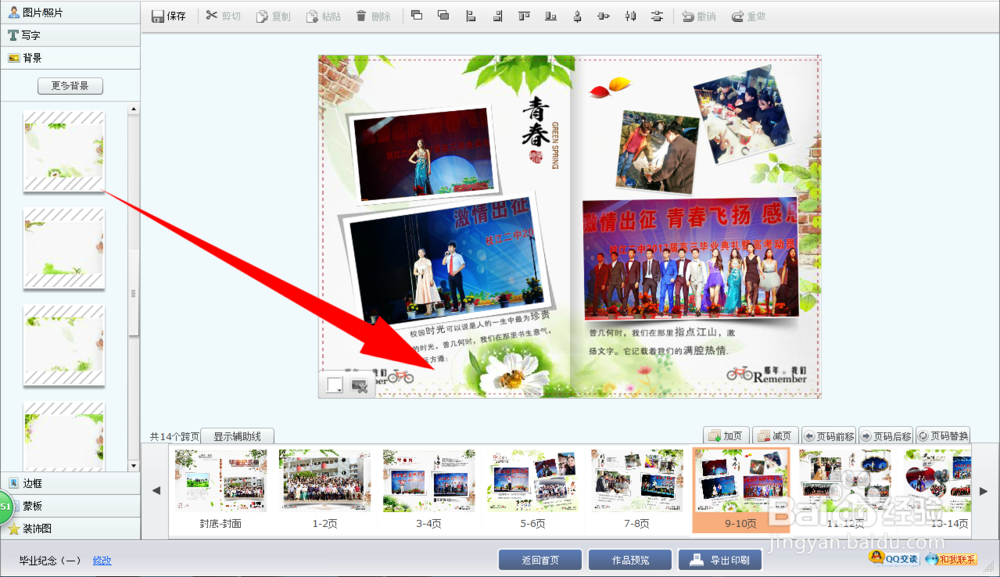This screenshot has width=1000, height=577.
Task: Click the align-top alignment icon
Action: 525,15
